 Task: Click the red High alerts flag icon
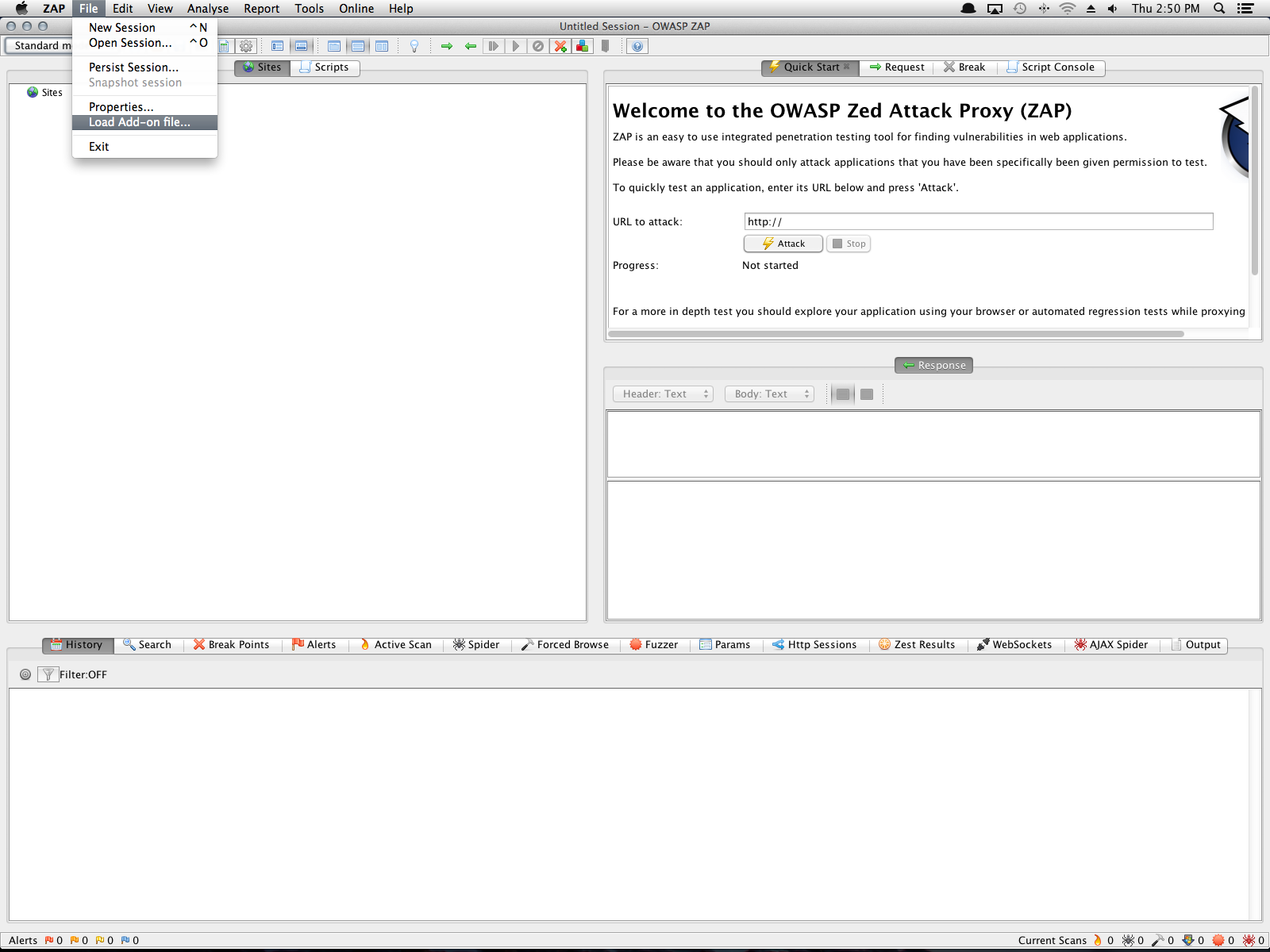click(x=49, y=940)
